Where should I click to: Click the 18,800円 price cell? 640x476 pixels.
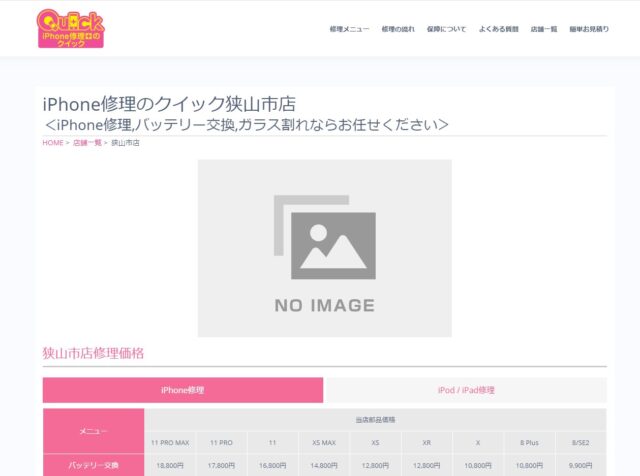(170, 465)
